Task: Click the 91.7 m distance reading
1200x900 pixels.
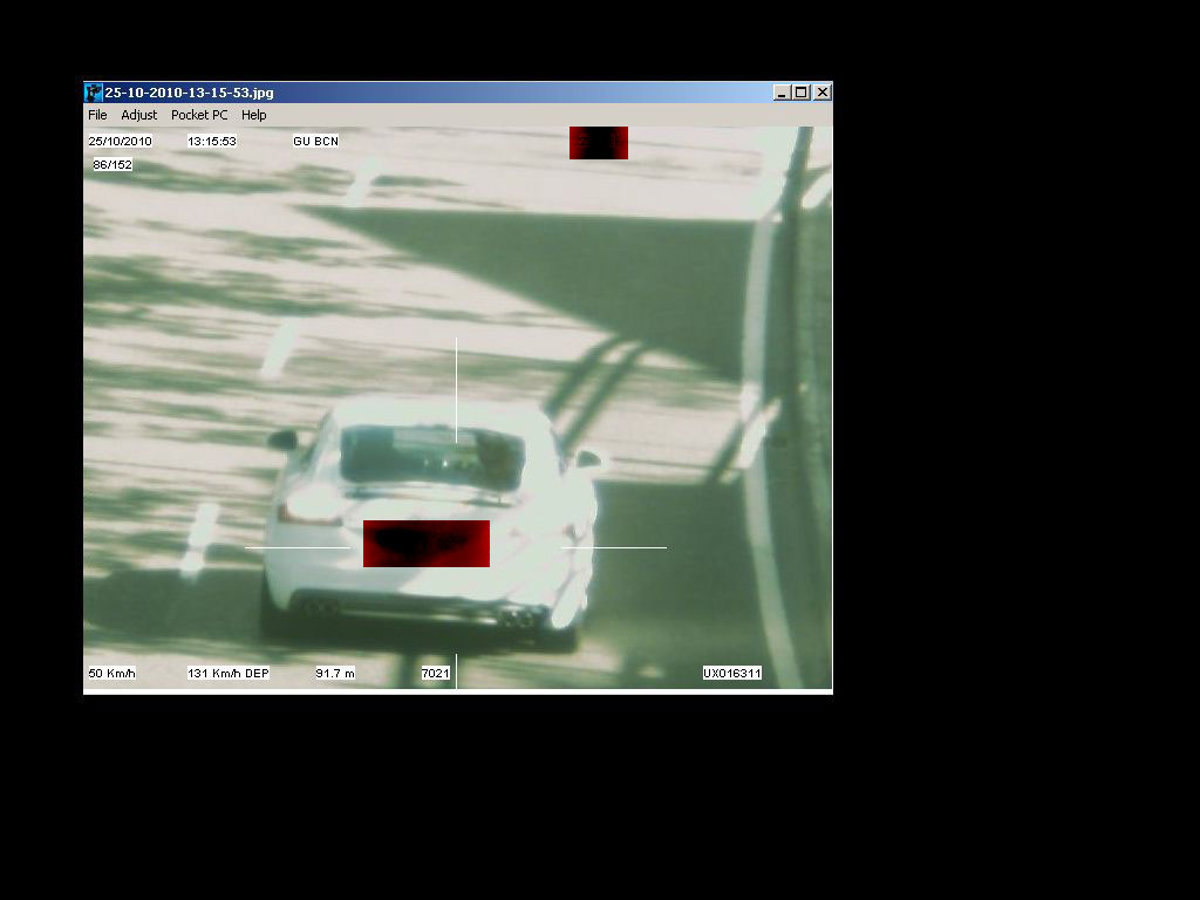Action: [x=335, y=674]
